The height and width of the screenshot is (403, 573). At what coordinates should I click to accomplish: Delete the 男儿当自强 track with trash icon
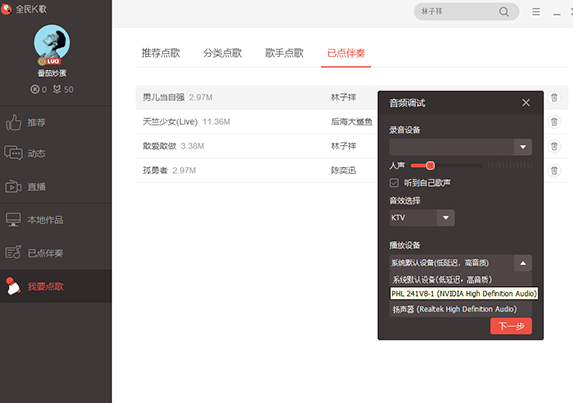click(554, 98)
